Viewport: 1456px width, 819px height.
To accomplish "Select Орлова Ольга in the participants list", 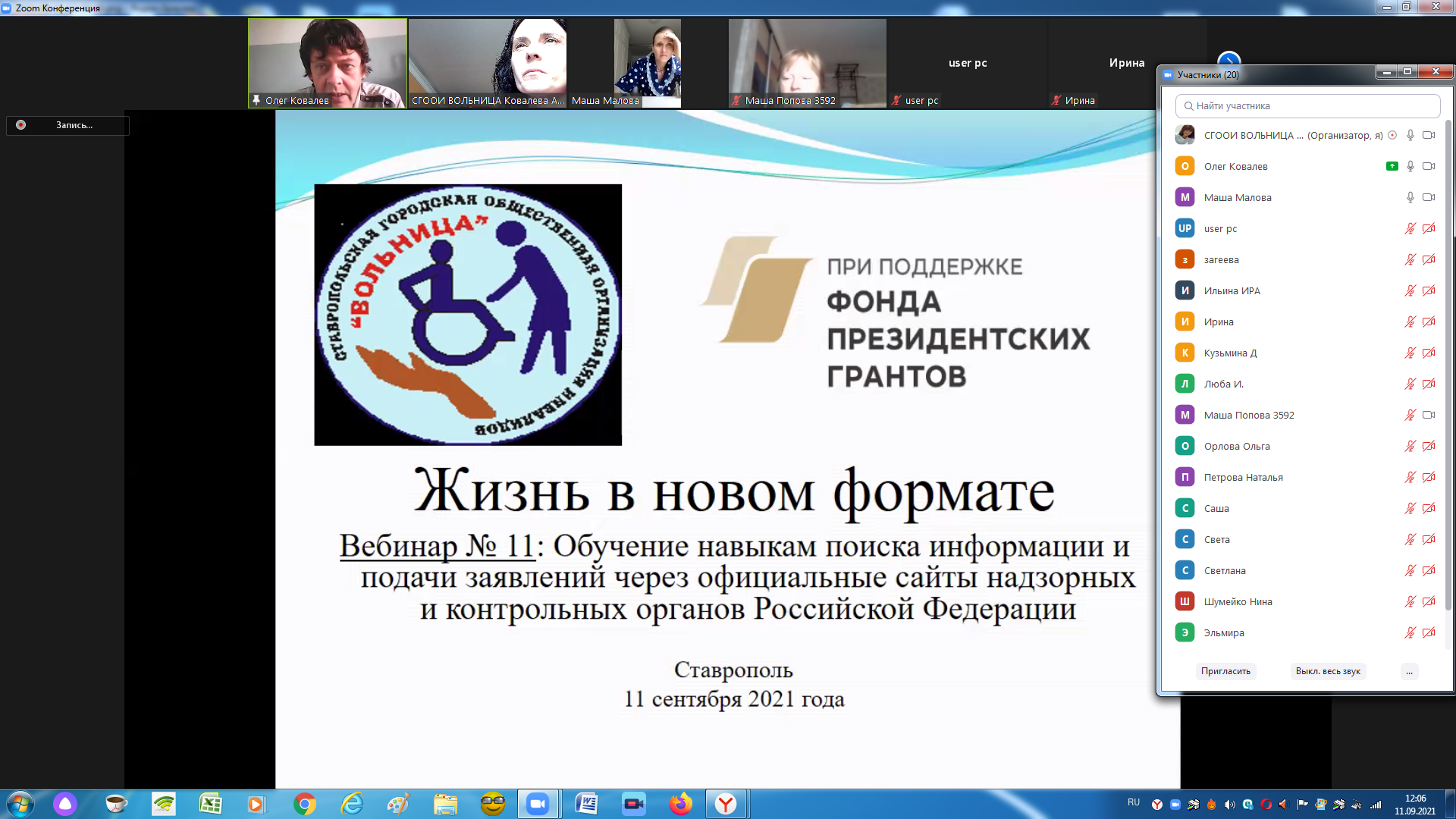I will point(1304,446).
